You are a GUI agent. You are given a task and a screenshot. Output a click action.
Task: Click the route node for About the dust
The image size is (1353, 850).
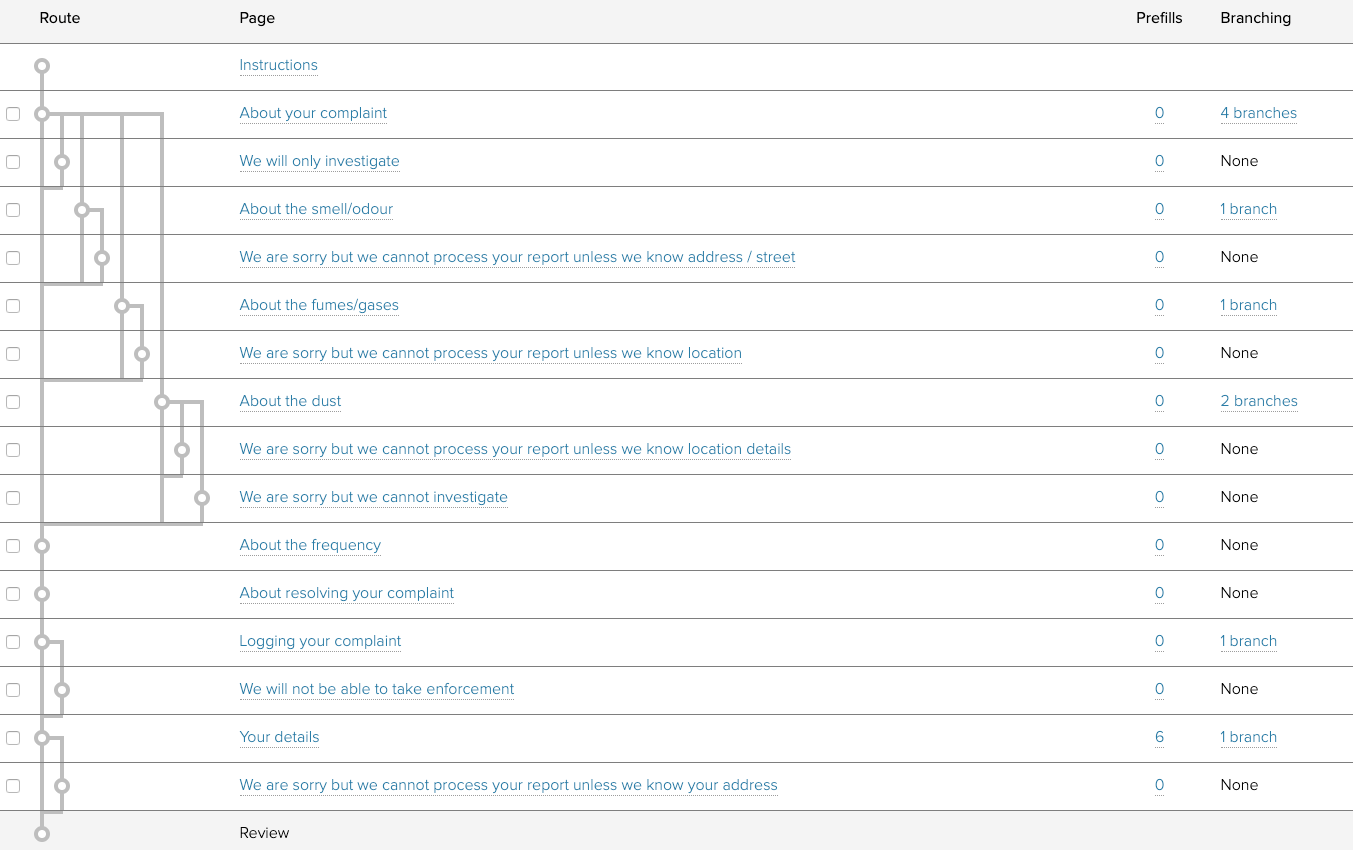pos(161,402)
